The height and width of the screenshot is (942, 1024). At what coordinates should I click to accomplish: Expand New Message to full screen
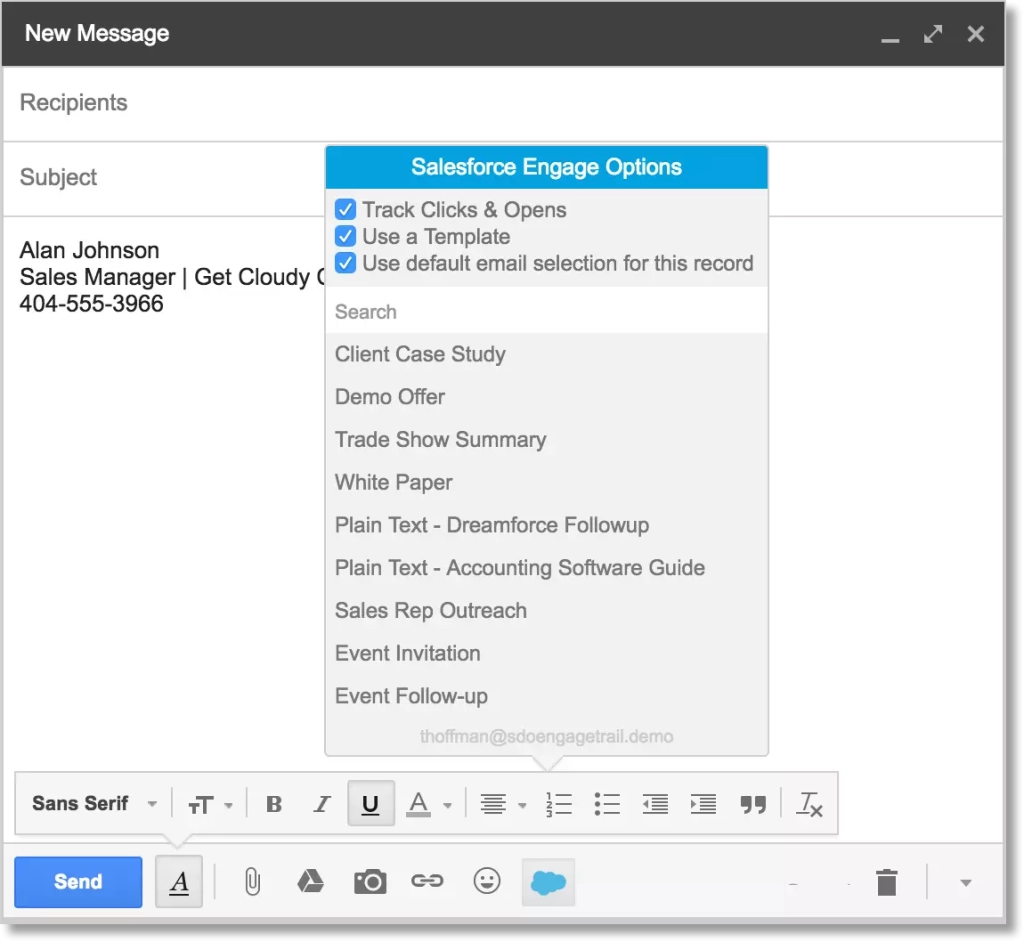point(933,33)
